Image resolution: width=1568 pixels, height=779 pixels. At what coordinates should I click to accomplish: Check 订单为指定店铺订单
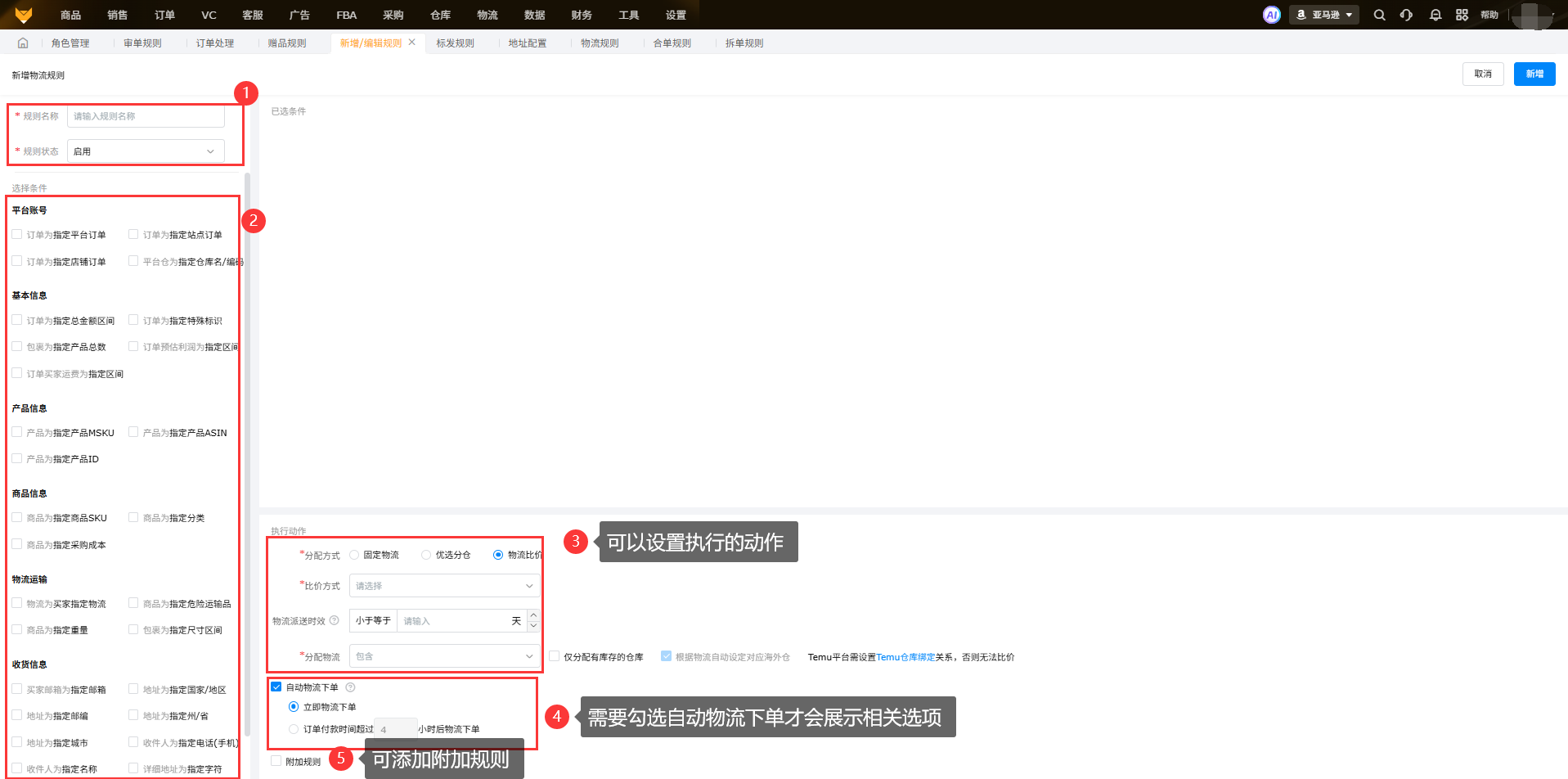point(17,261)
